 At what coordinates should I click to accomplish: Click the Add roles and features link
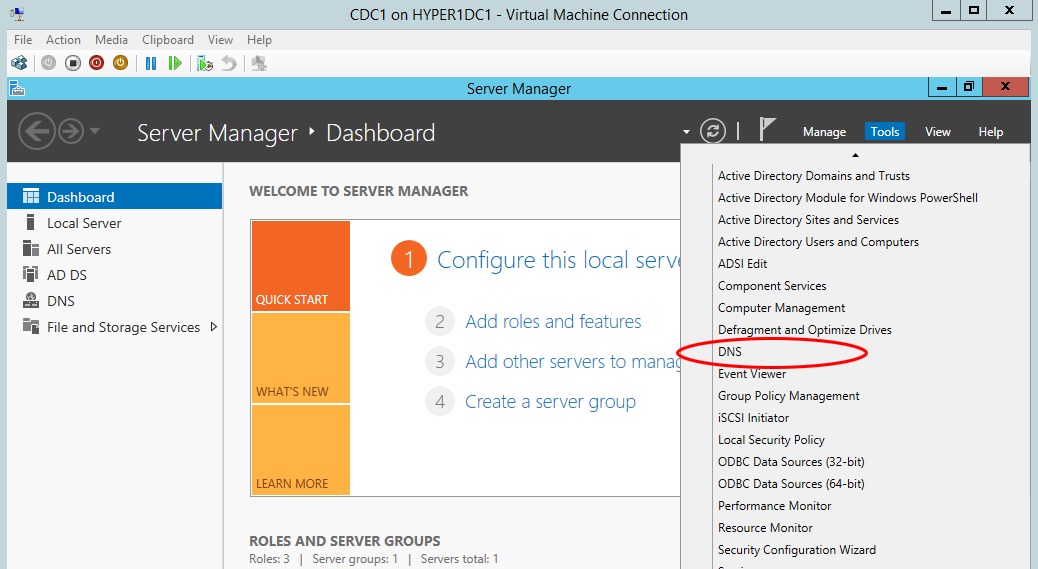tap(553, 322)
